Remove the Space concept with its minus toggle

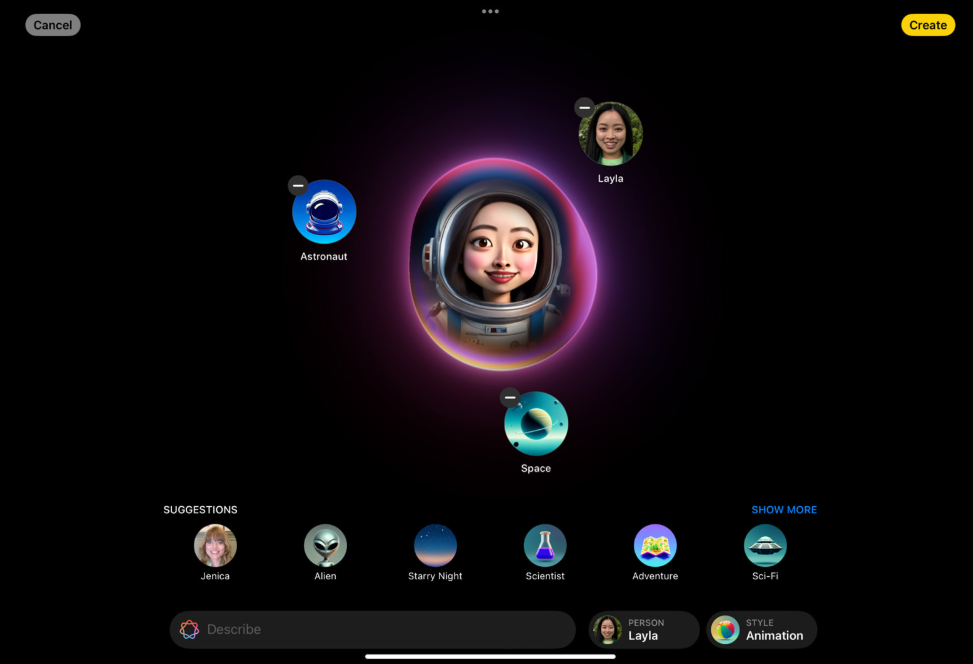(511, 396)
